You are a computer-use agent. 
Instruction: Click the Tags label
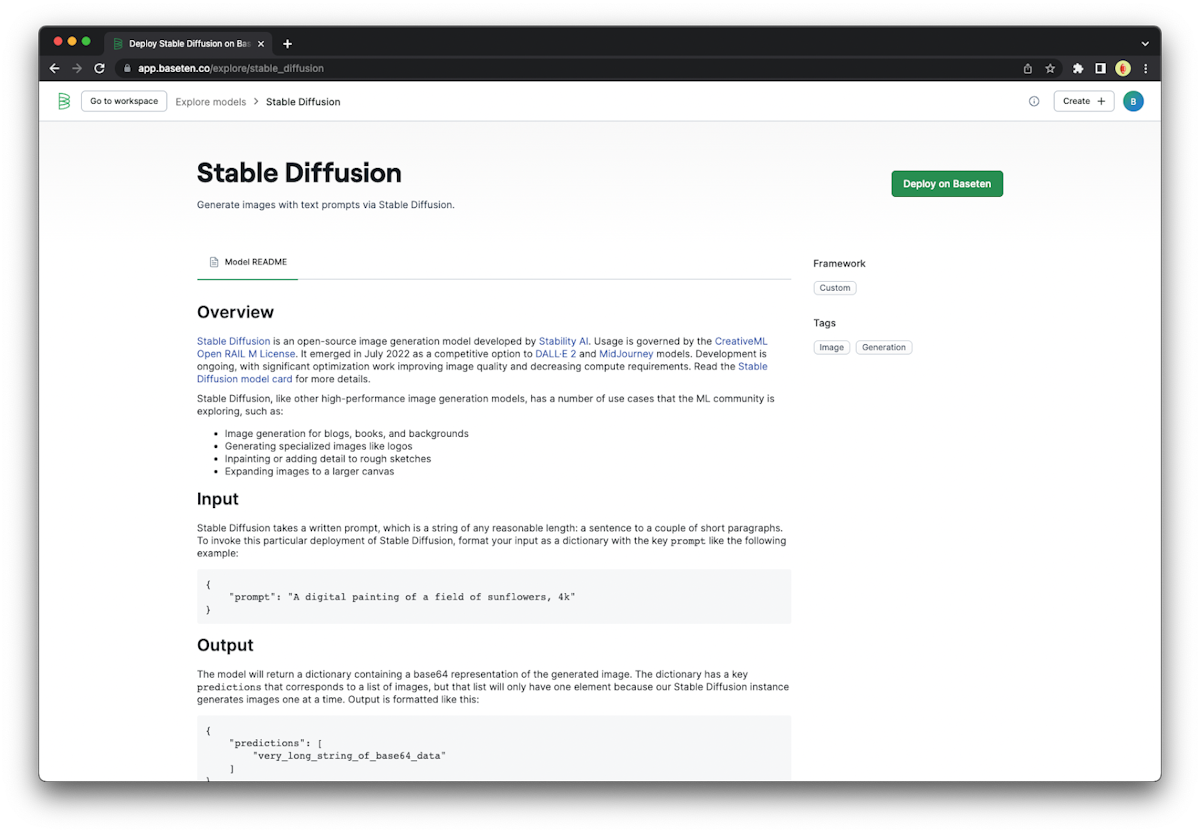point(825,323)
